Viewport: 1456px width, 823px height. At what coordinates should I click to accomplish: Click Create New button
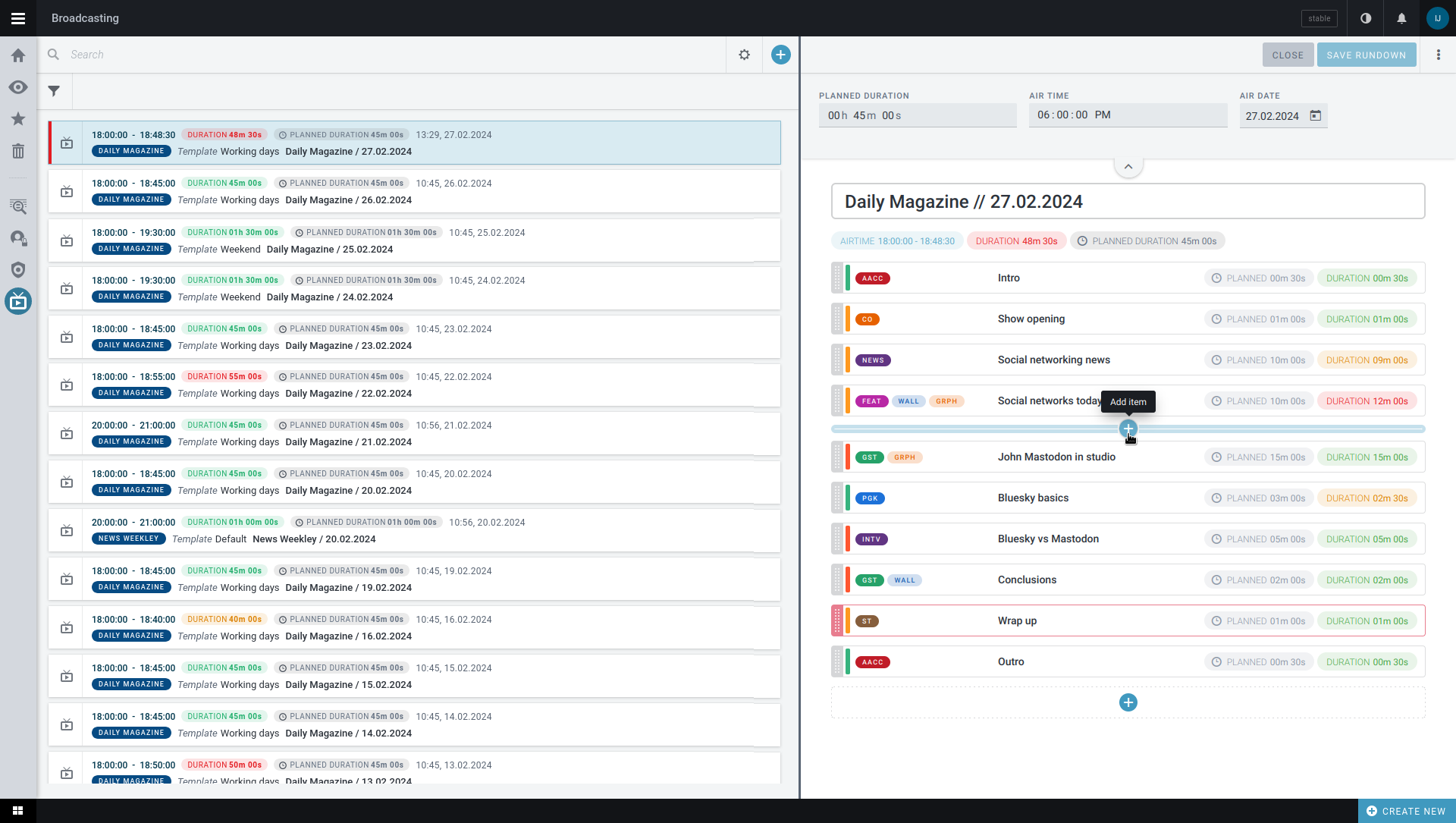(x=1407, y=811)
